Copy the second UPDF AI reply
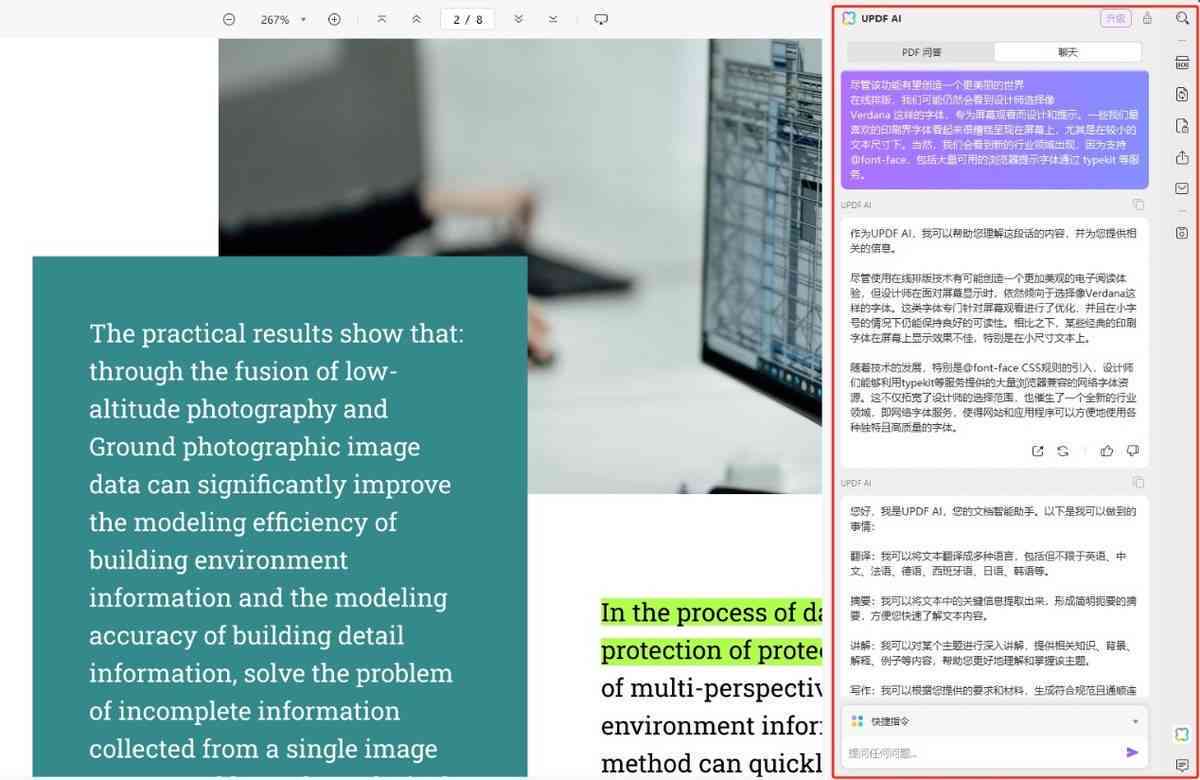This screenshot has width=1200, height=780. pos(1138,483)
